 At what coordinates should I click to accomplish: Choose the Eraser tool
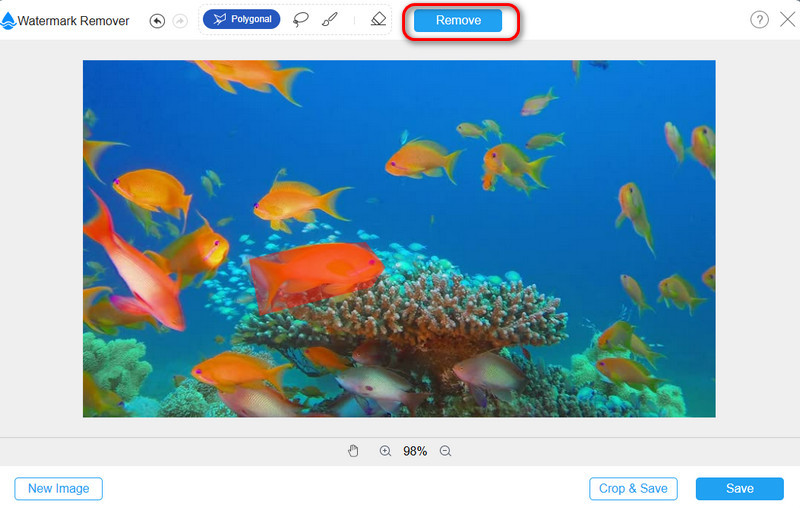[x=377, y=20]
